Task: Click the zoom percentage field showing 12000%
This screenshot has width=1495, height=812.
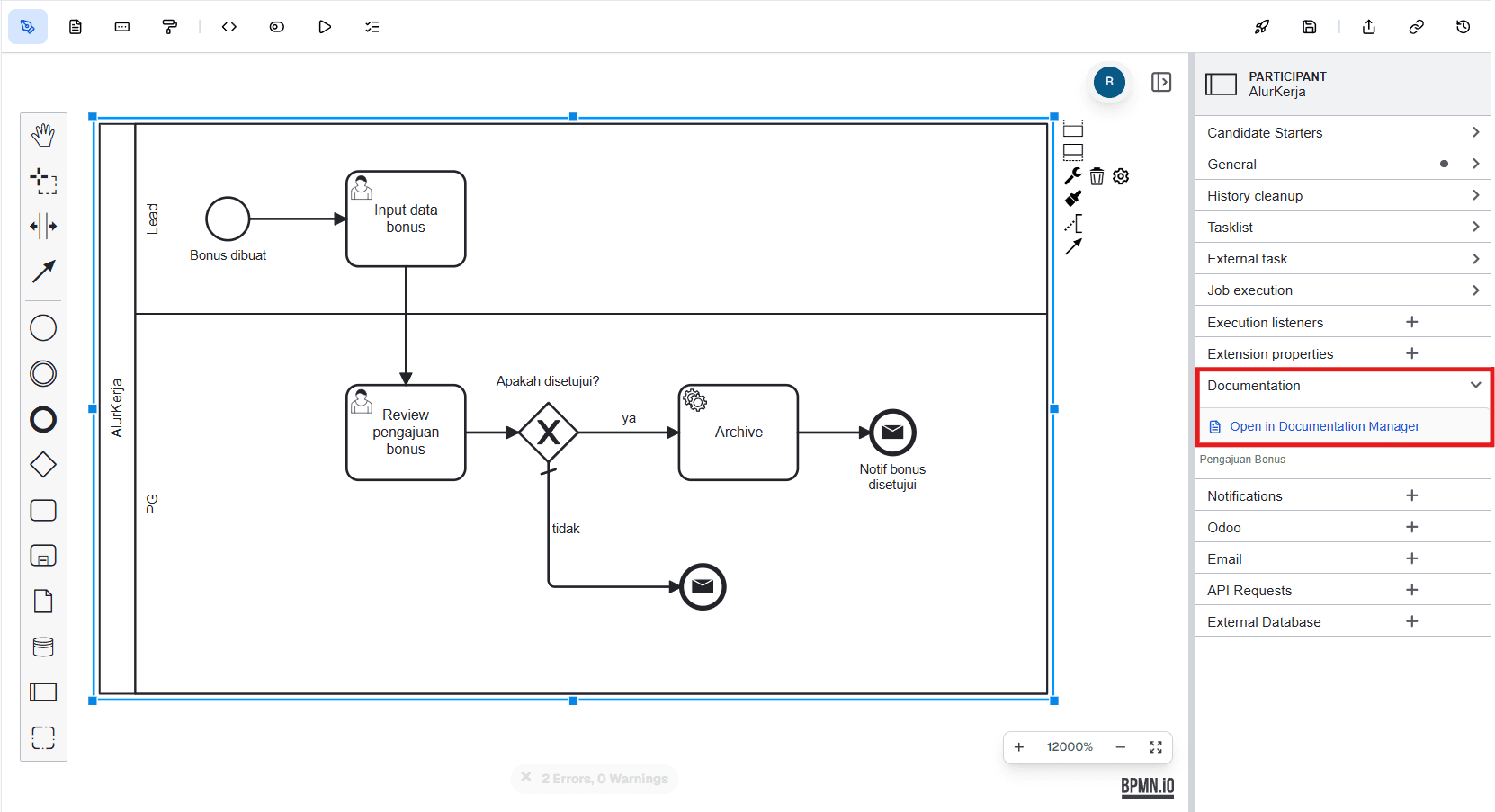Action: pyautogui.click(x=1070, y=747)
